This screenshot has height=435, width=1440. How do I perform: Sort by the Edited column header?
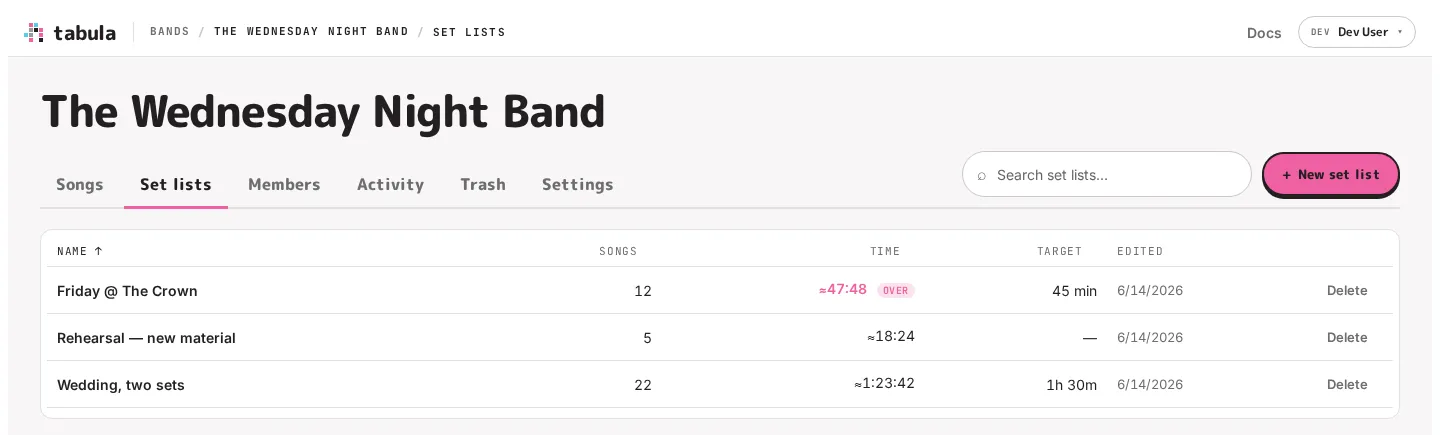(x=1140, y=251)
